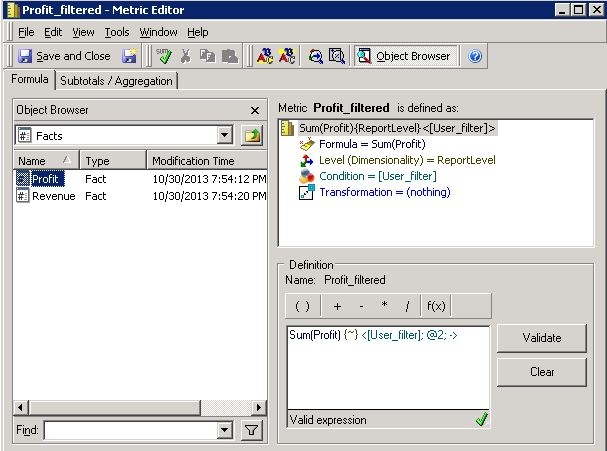Click the Cut scissors icon

[185, 57]
